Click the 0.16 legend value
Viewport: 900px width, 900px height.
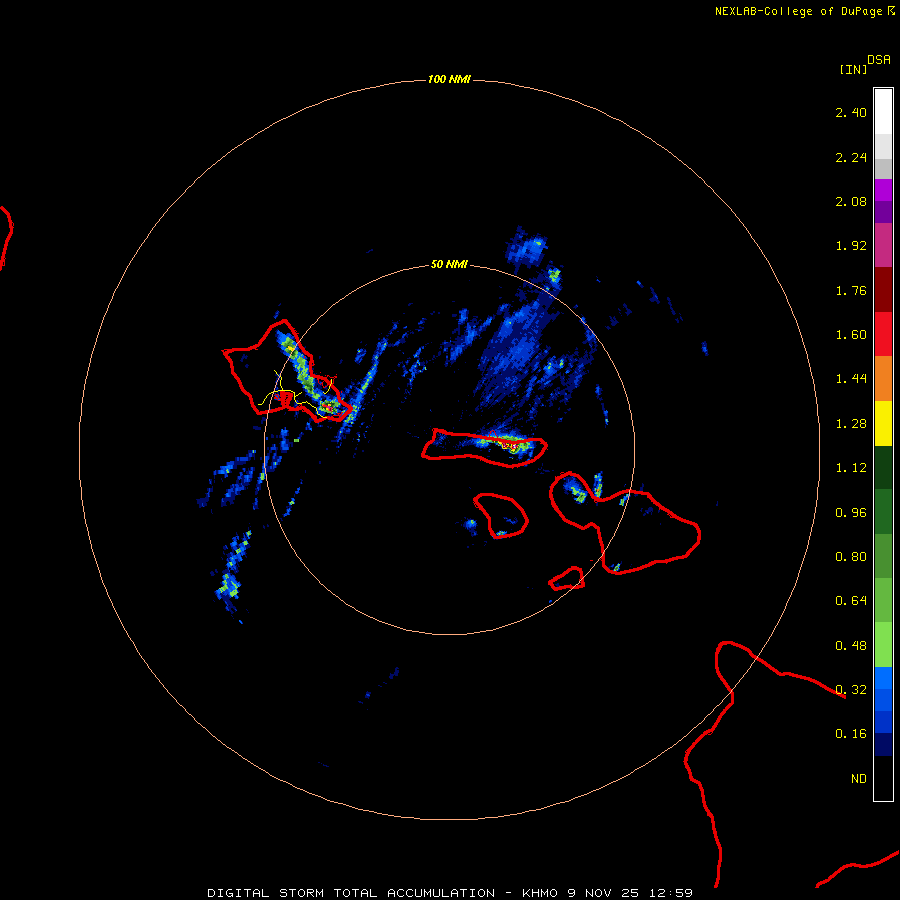[x=851, y=734]
